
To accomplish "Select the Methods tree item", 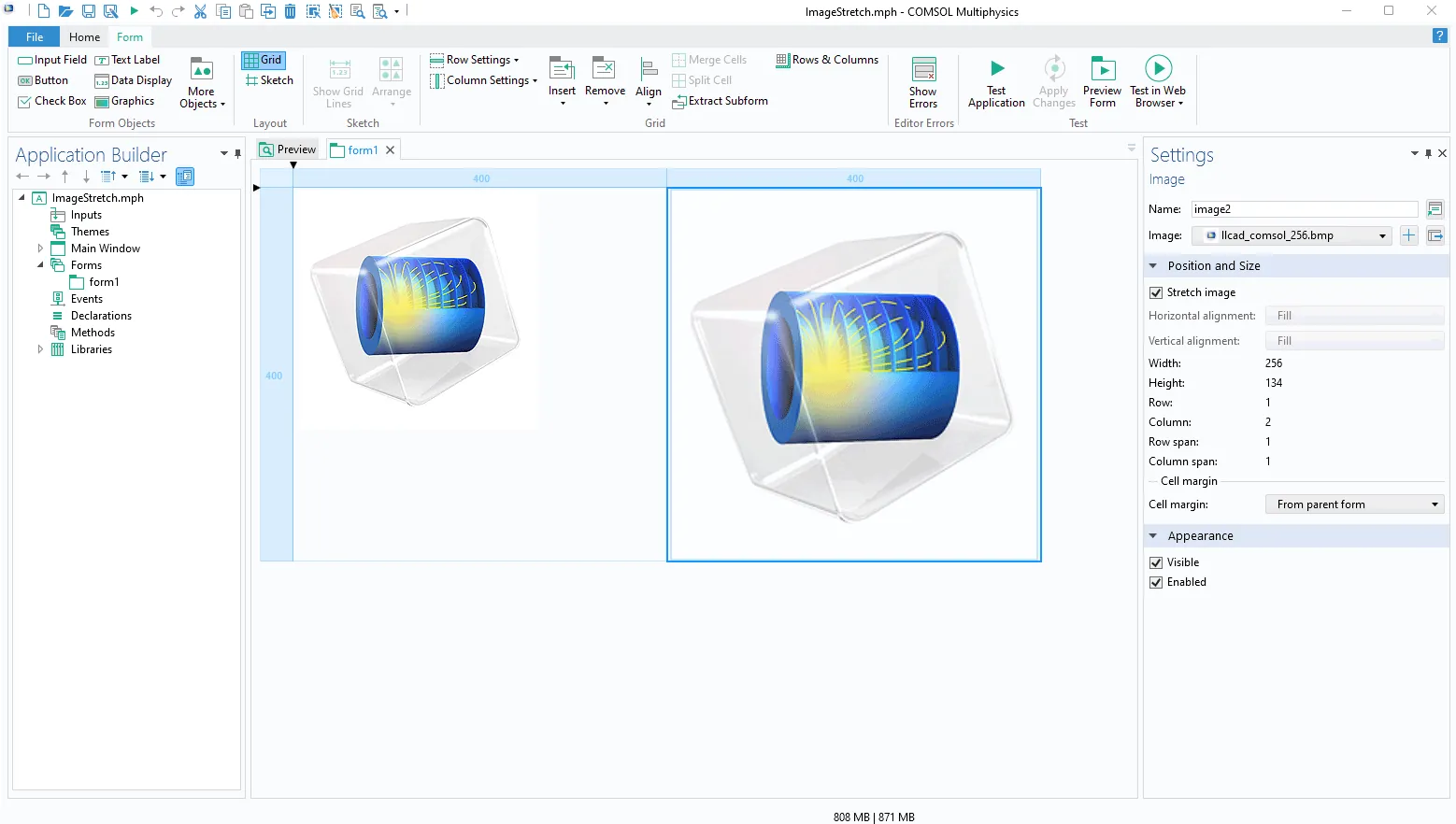I will (93, 333).
